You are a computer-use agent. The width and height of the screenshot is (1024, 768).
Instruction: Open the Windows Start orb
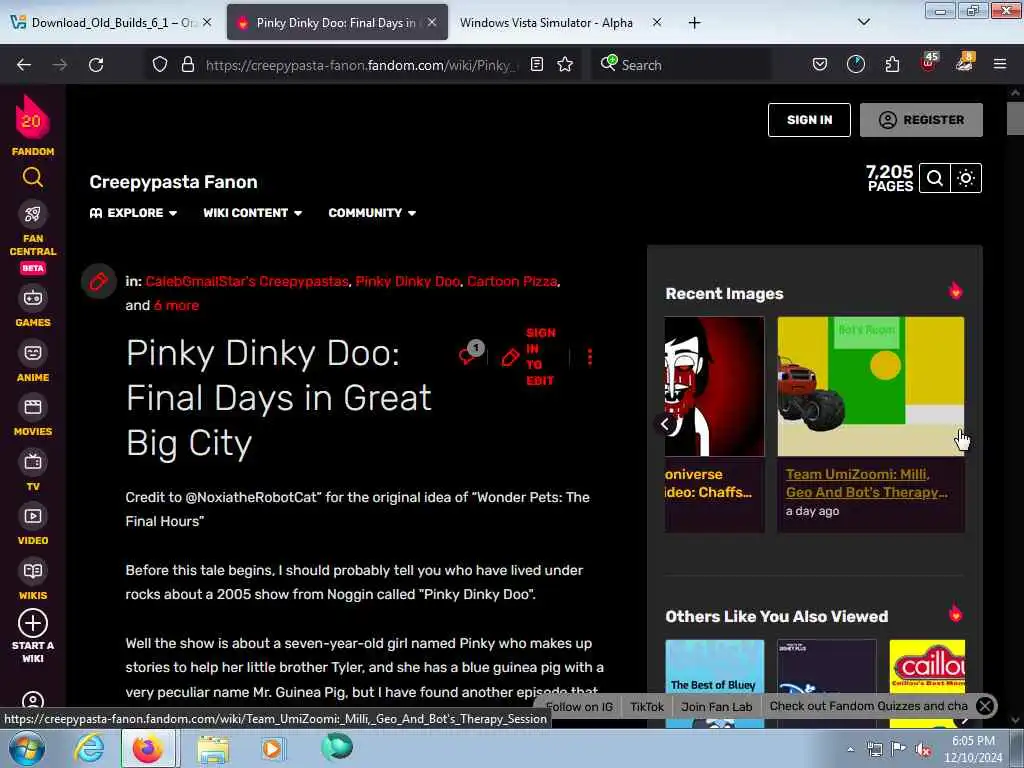pyautogui.click(x=27, y=748)
